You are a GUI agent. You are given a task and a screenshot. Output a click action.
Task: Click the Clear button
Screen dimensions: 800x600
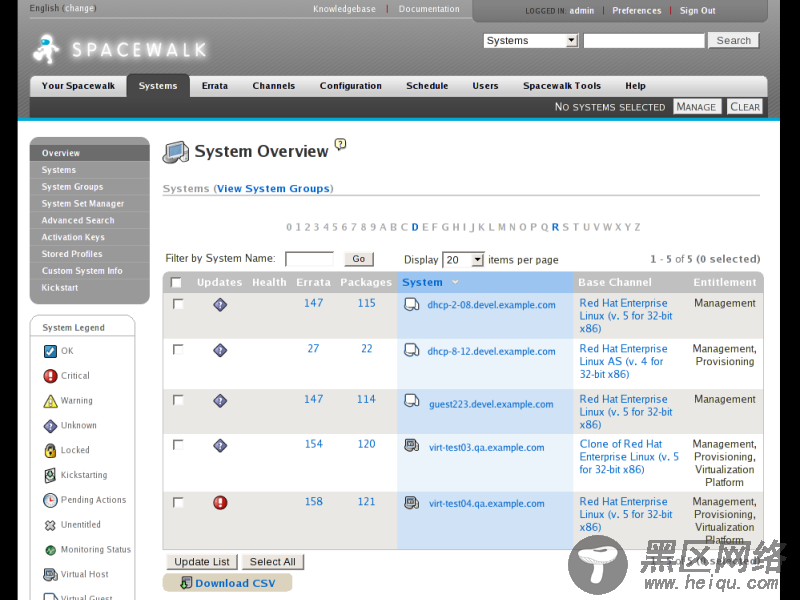tap(744, 107)
